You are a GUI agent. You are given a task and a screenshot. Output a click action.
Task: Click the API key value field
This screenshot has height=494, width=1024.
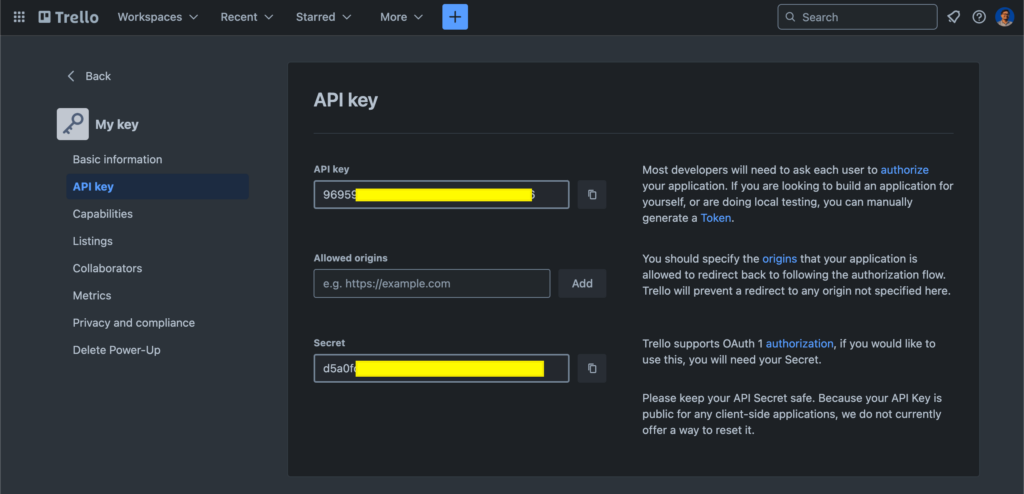[441, 195]
